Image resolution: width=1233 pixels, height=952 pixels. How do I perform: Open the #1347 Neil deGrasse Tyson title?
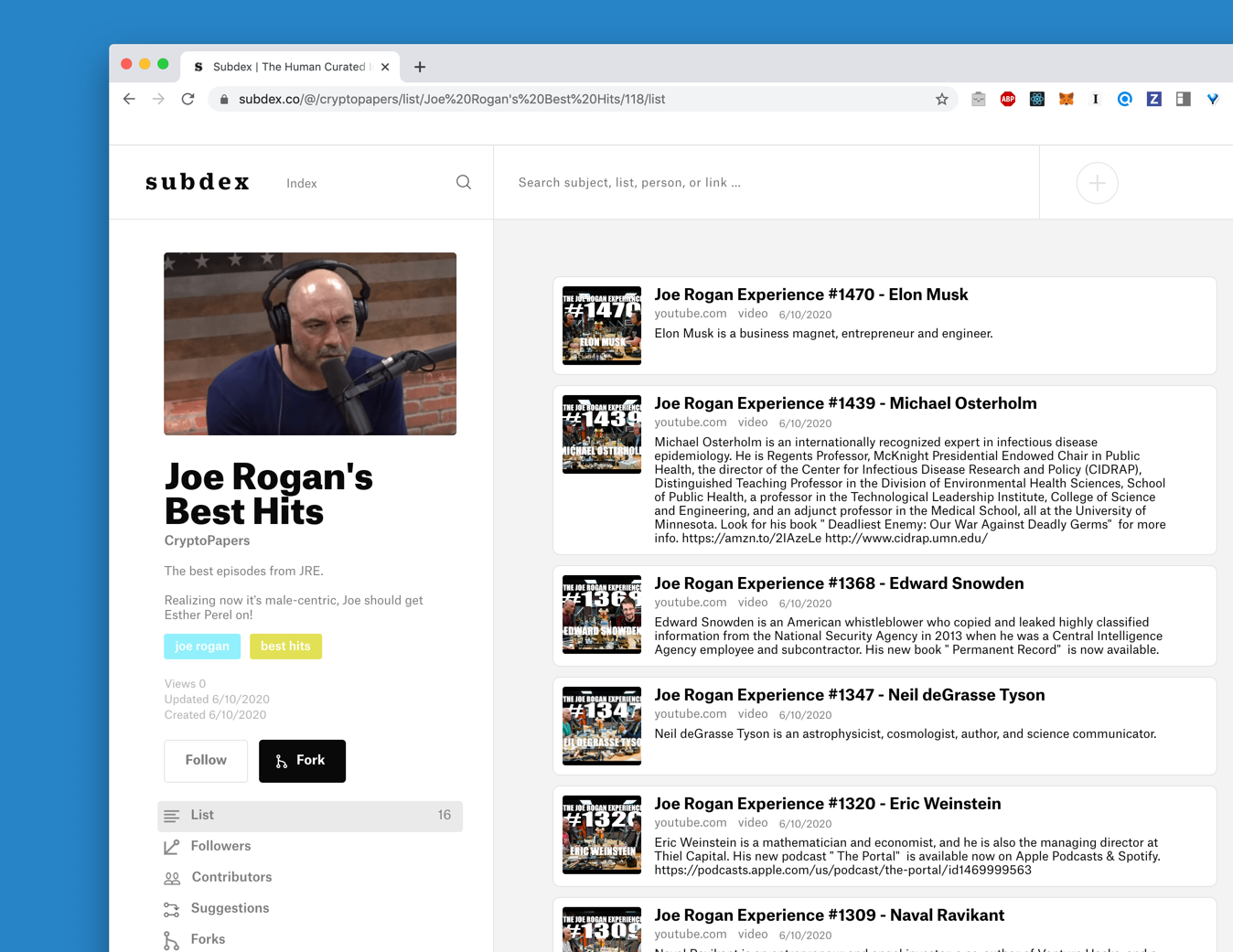point(850,695)
